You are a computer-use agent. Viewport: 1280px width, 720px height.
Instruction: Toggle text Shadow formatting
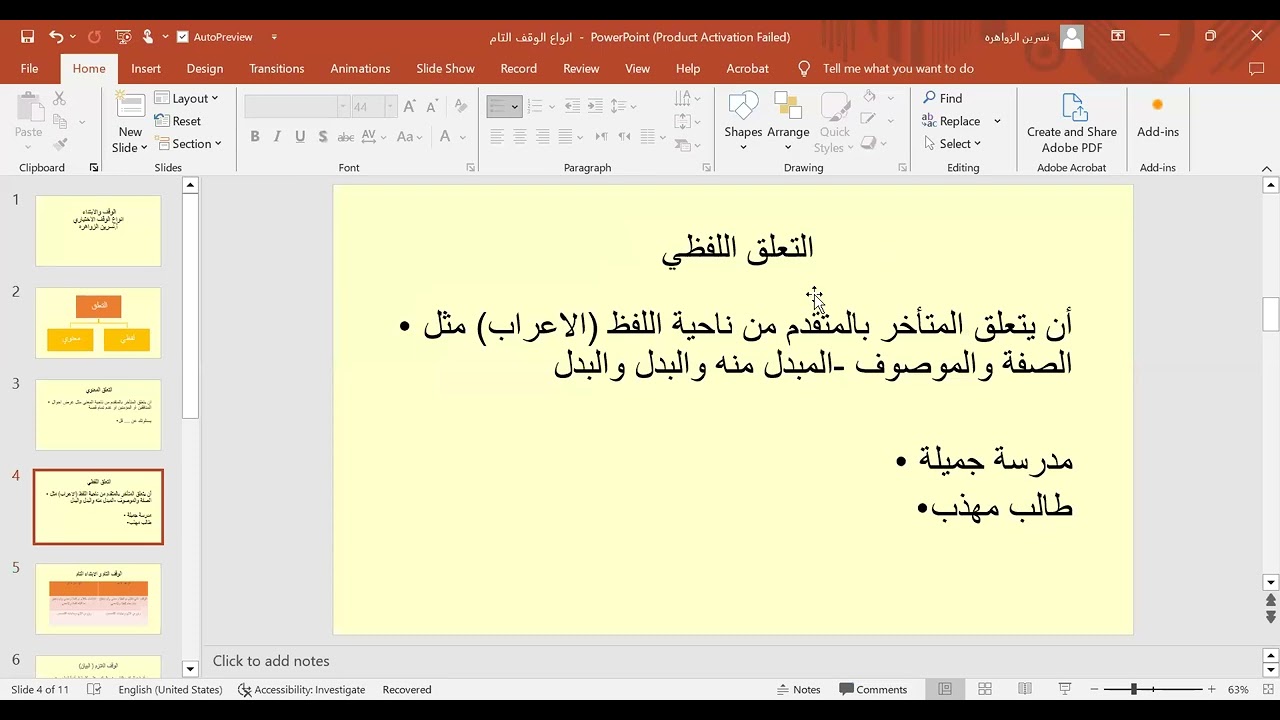point(322,137)
